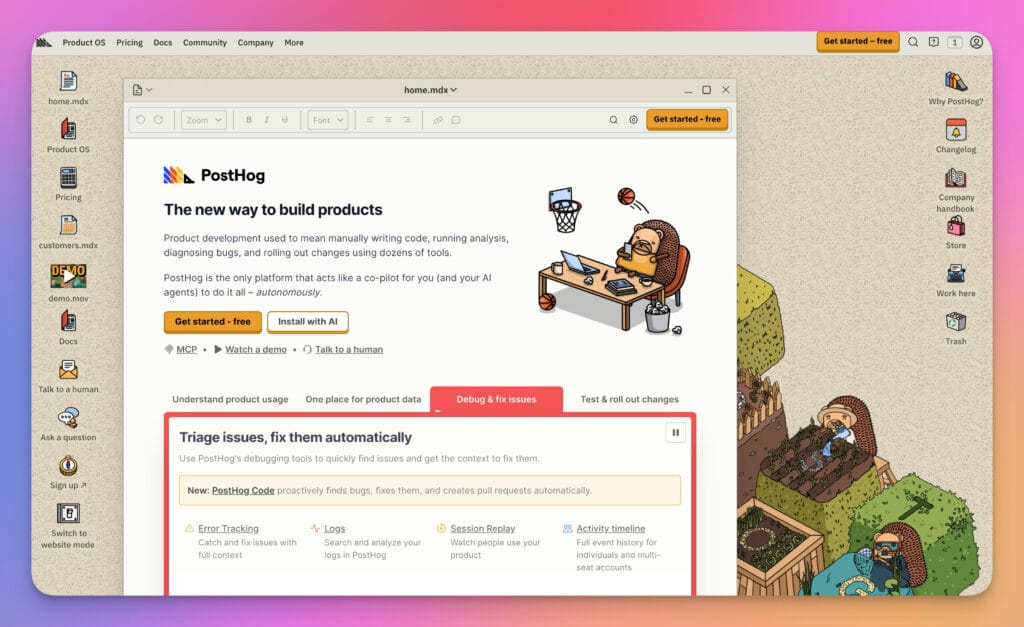The width and height of the screenshot is (1024, 627).
Task: Open the help icon in top bar
Action: tap(934, 42)
